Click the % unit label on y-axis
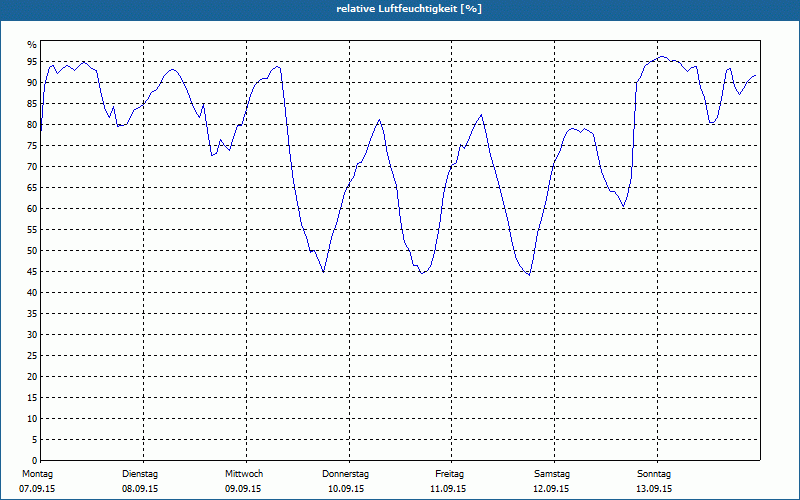 tap(32, 45)
